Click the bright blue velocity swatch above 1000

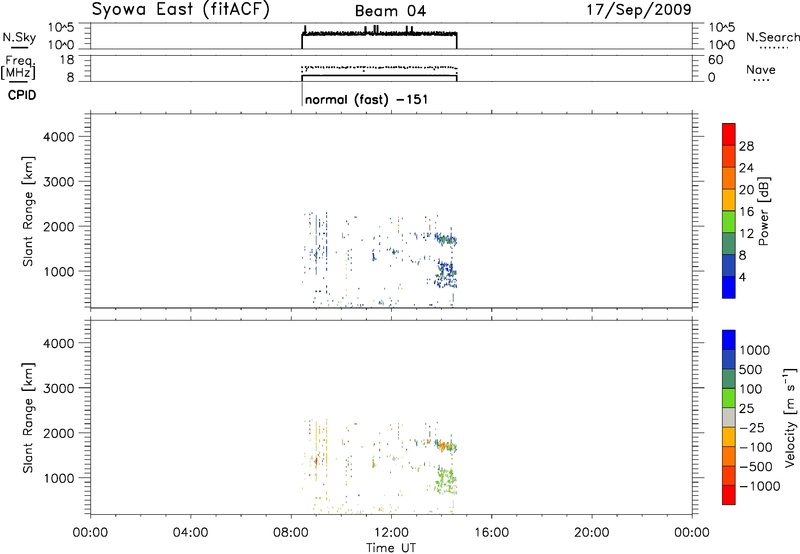click(x=729, y=340)
